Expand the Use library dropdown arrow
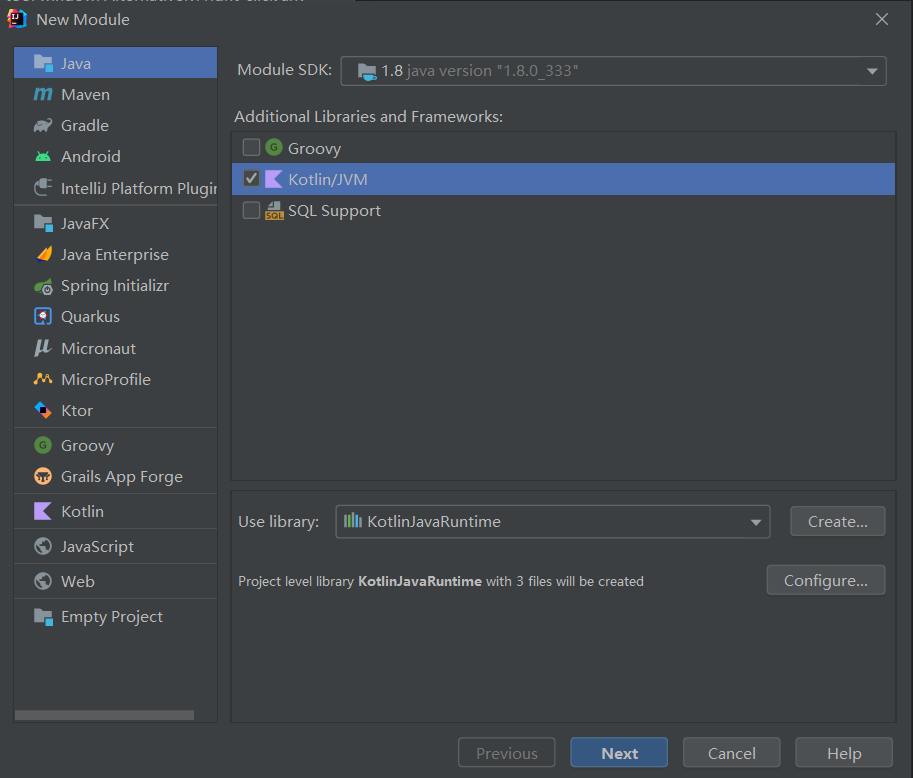Viewport: 913px width, 778px height. click(x=755, y=522)
